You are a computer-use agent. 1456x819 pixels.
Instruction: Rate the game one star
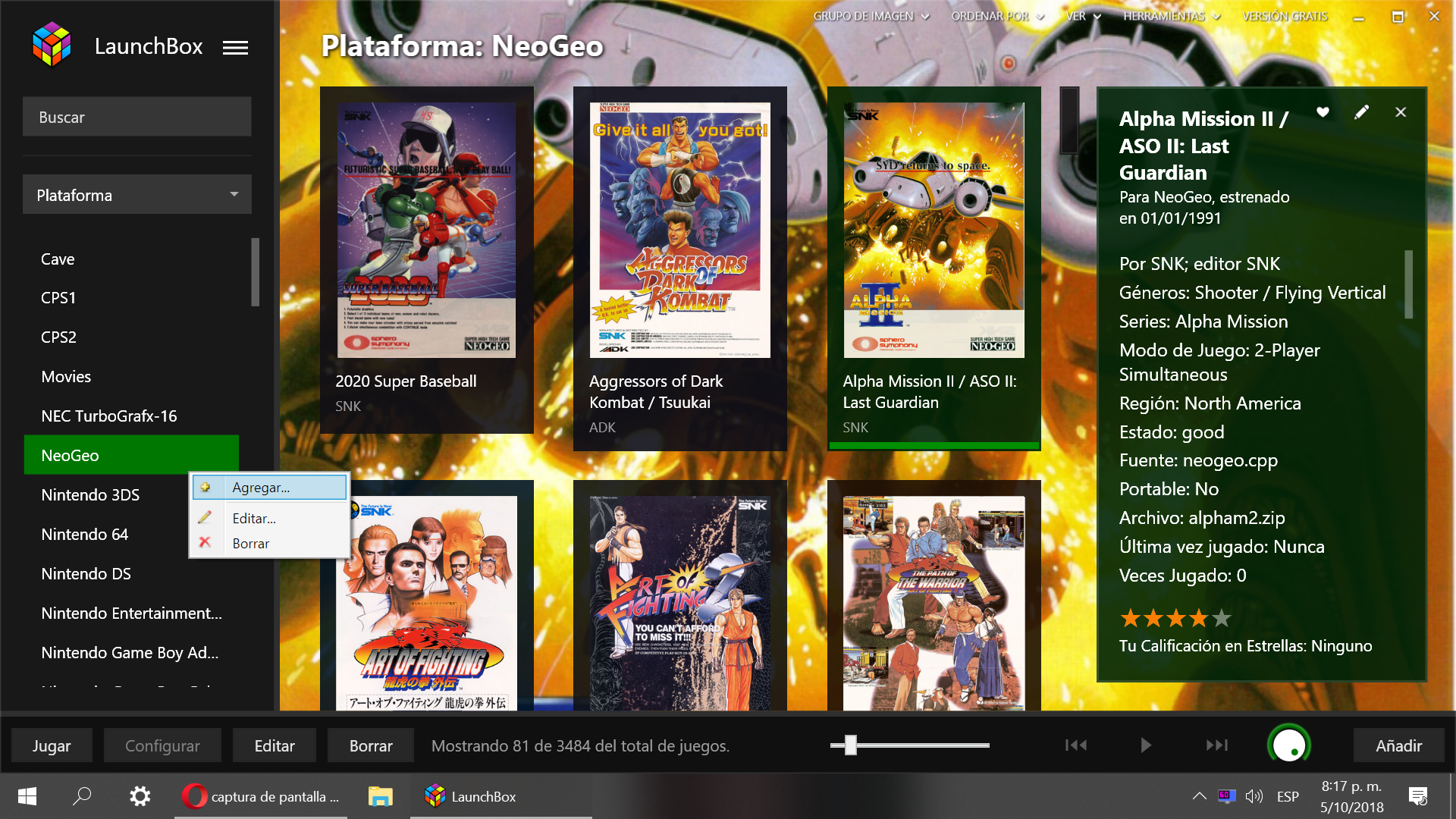click(1130, 619)
